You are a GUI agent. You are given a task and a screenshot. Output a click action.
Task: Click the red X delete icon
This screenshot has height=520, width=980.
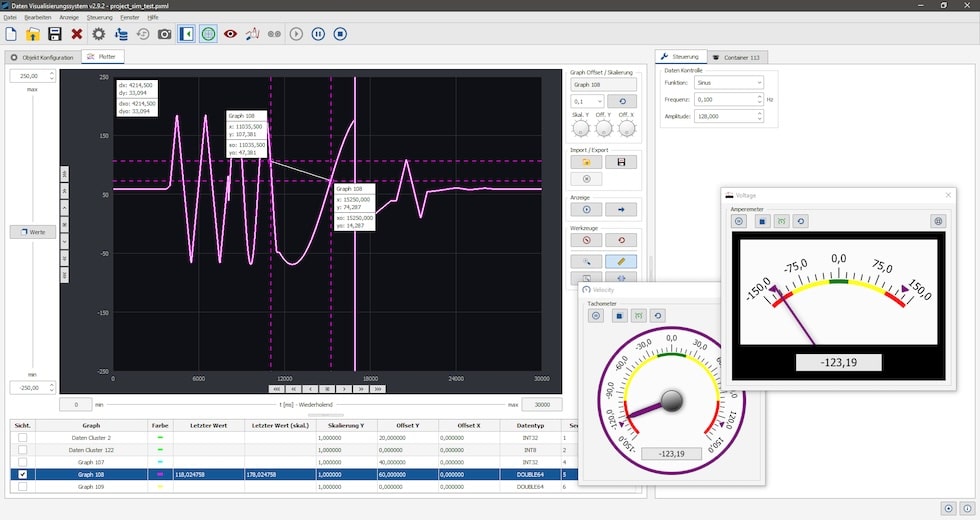[77, 34]
